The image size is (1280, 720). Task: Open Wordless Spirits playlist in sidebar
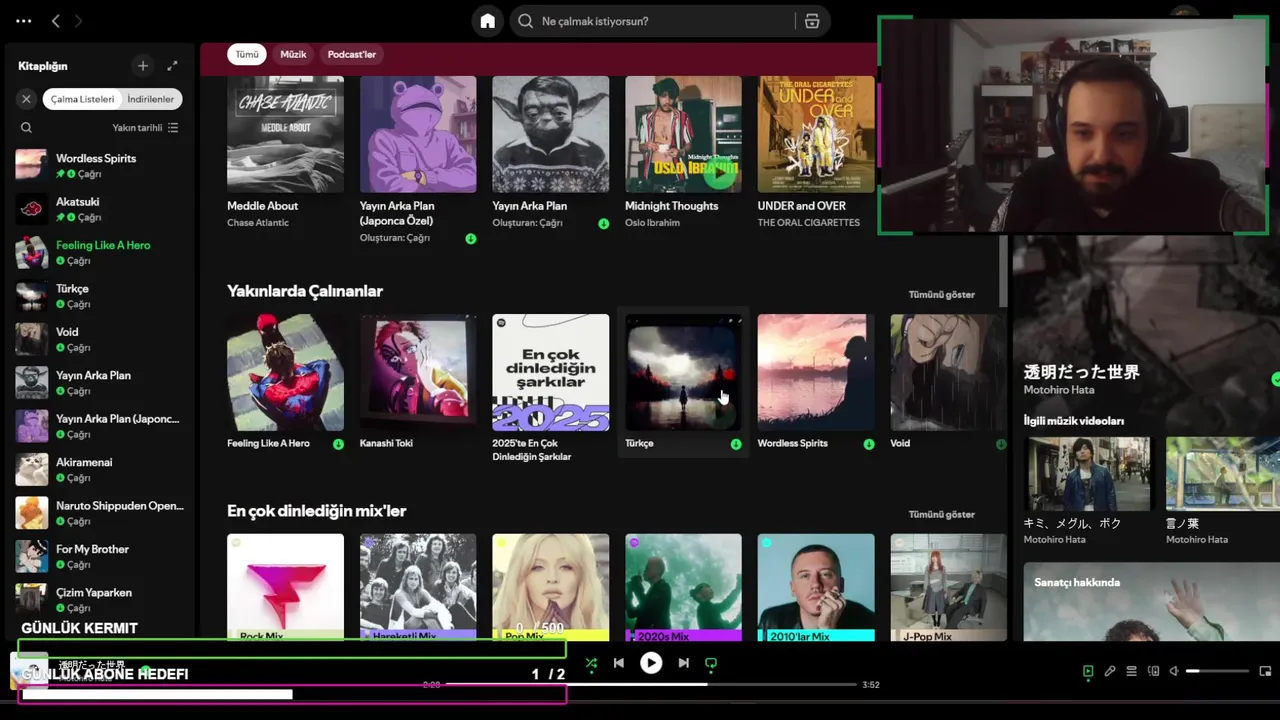(100, 166)
